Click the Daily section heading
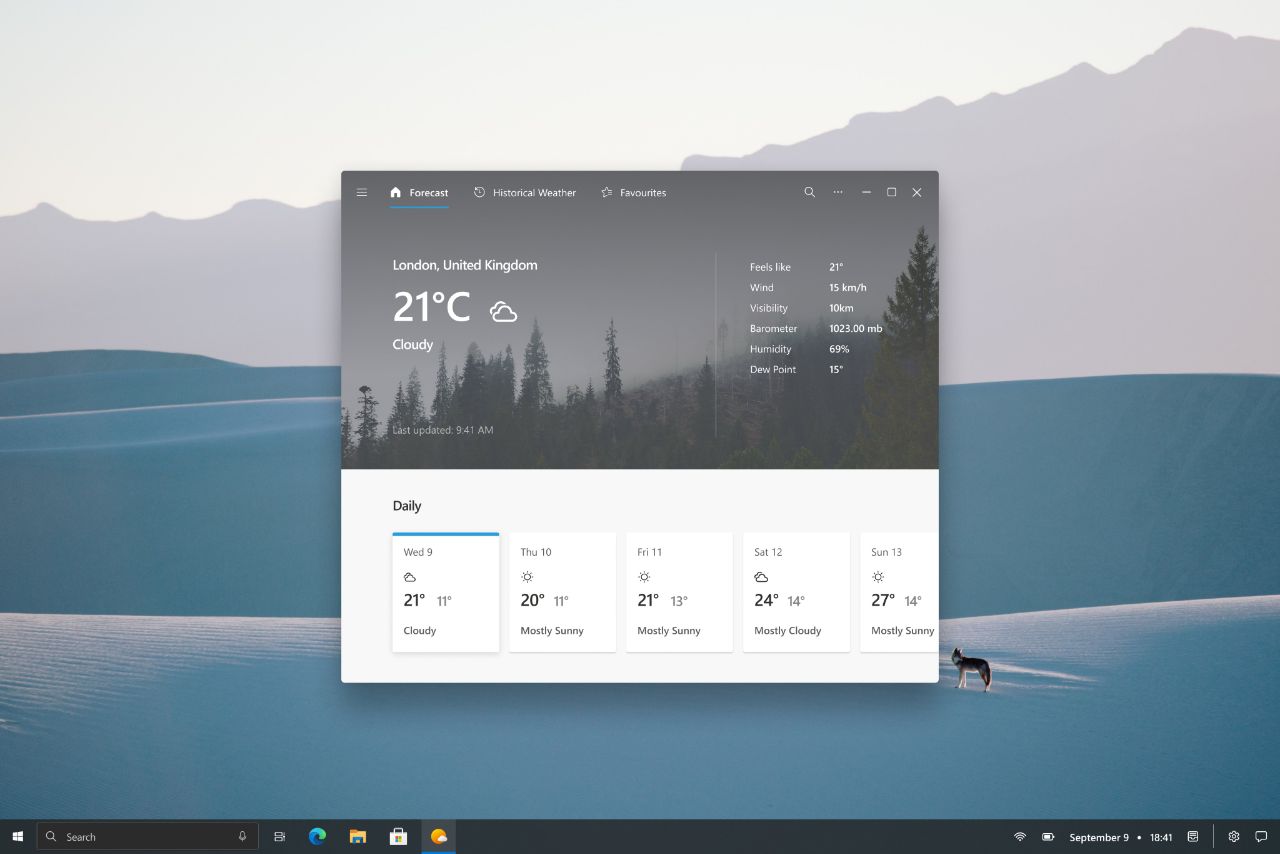 (407, 506)
